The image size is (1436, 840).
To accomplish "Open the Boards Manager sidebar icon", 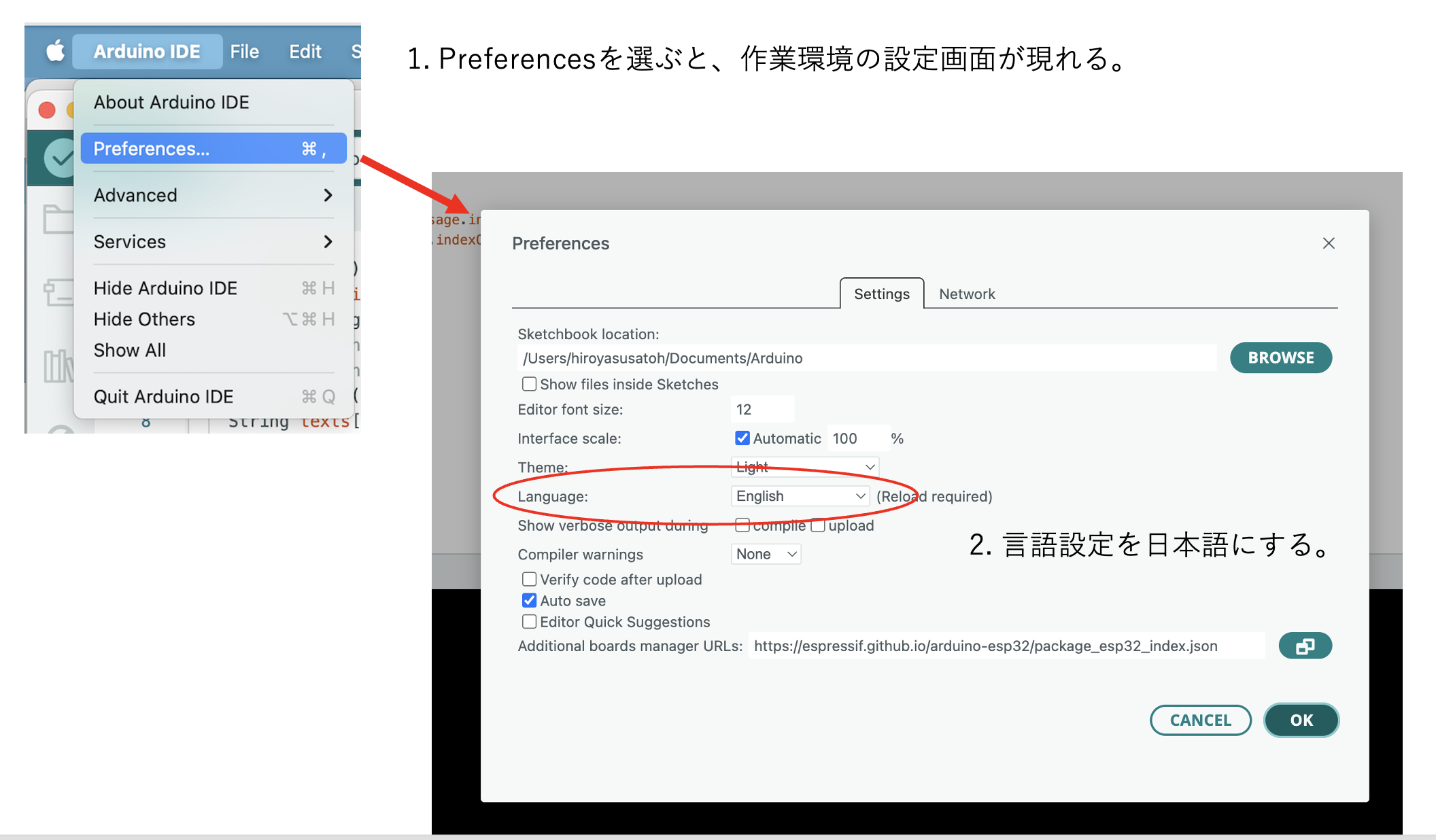I will pyautogui.click(x=58, y=292).
